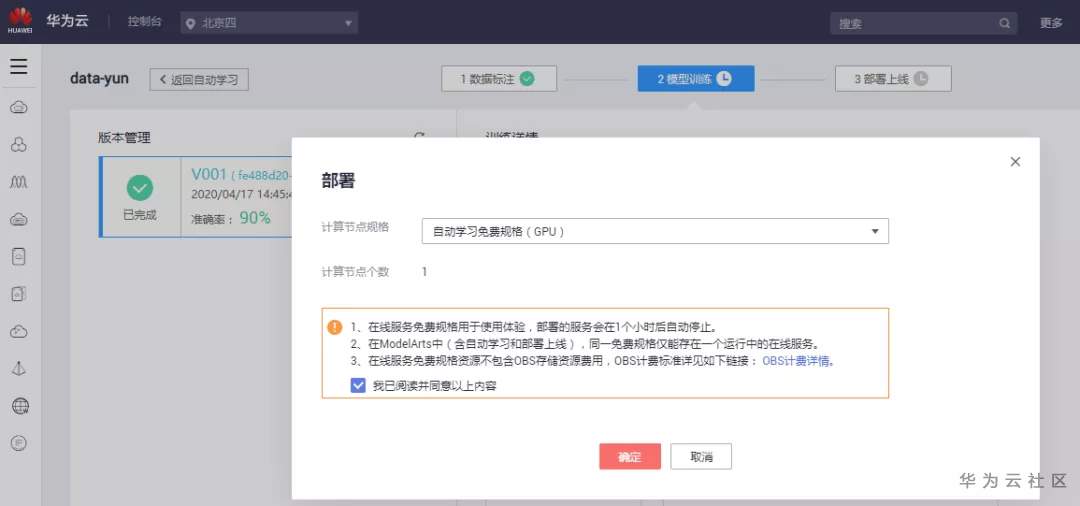The image size is (1080, 506).
Task: Toggle the 我已阅读并同意以上内容 checkbox
Action: click(358, 385)
